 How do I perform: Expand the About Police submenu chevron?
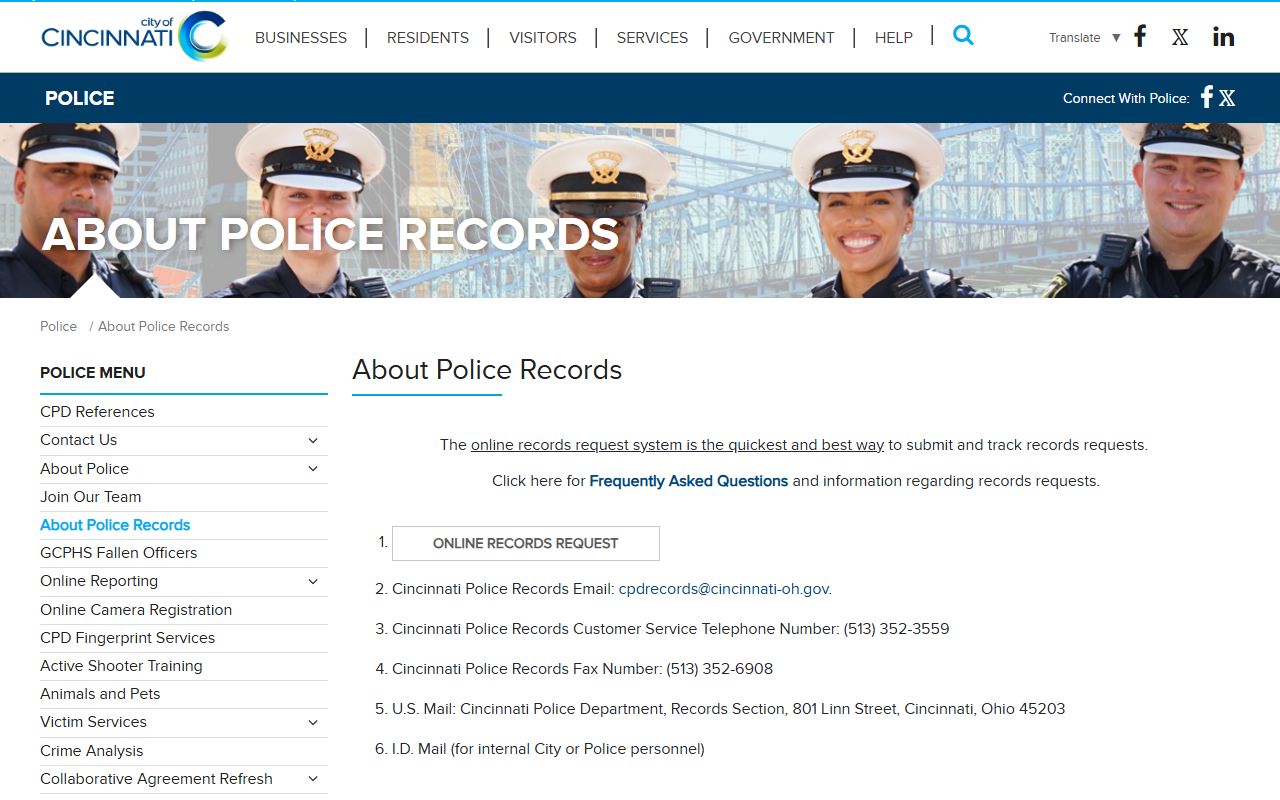[x=313, y=469]
